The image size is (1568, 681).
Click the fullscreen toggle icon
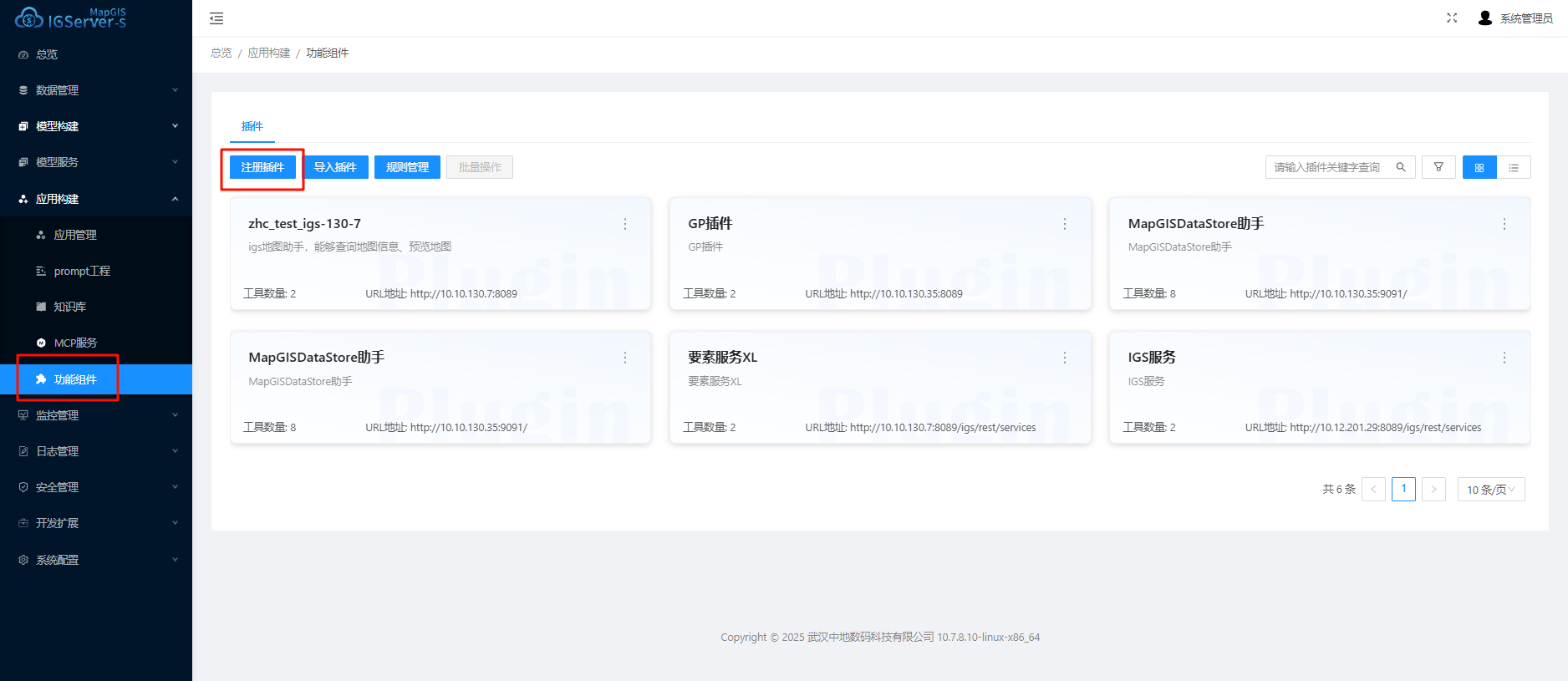1452,18
